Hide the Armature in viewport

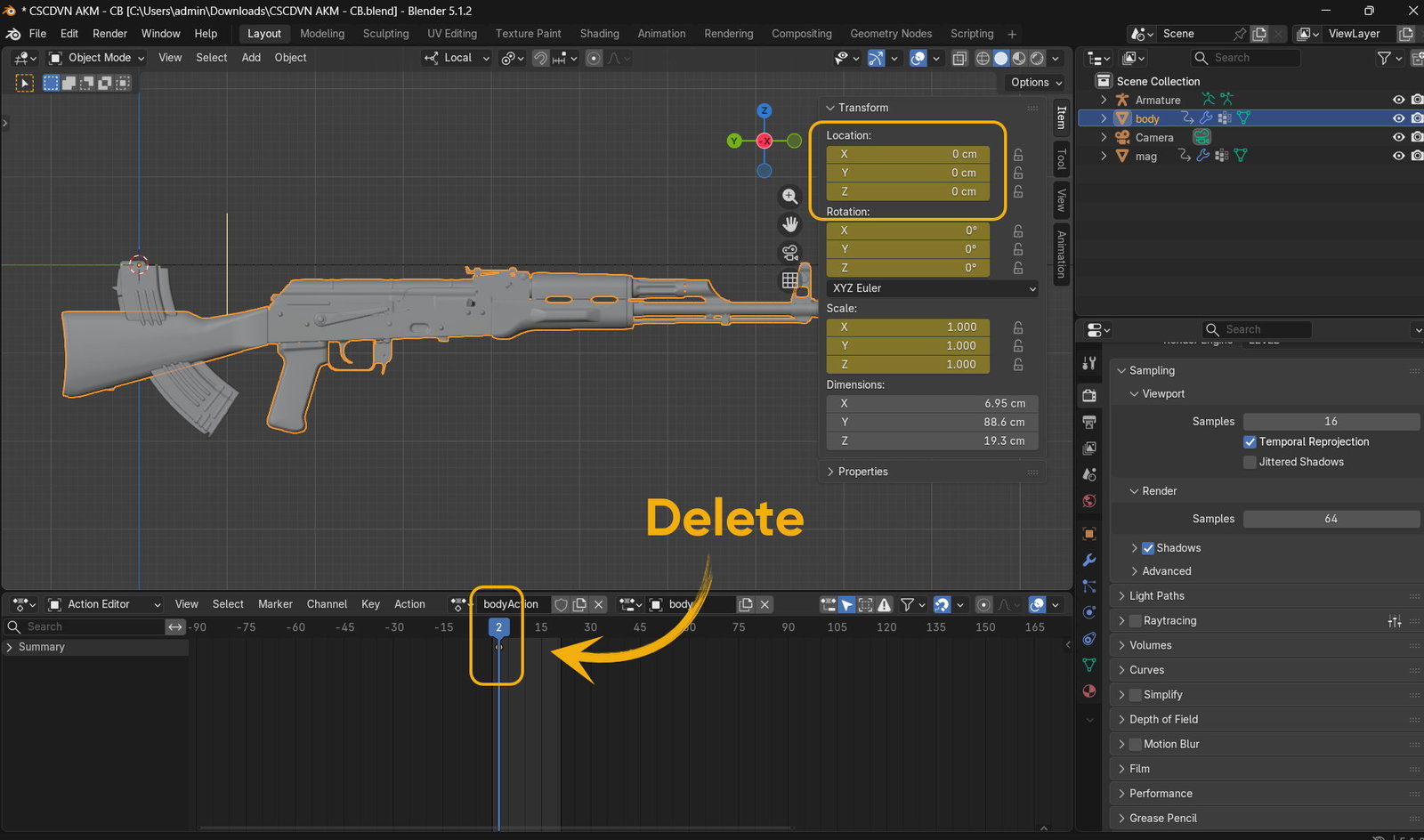pos(1398,100)
